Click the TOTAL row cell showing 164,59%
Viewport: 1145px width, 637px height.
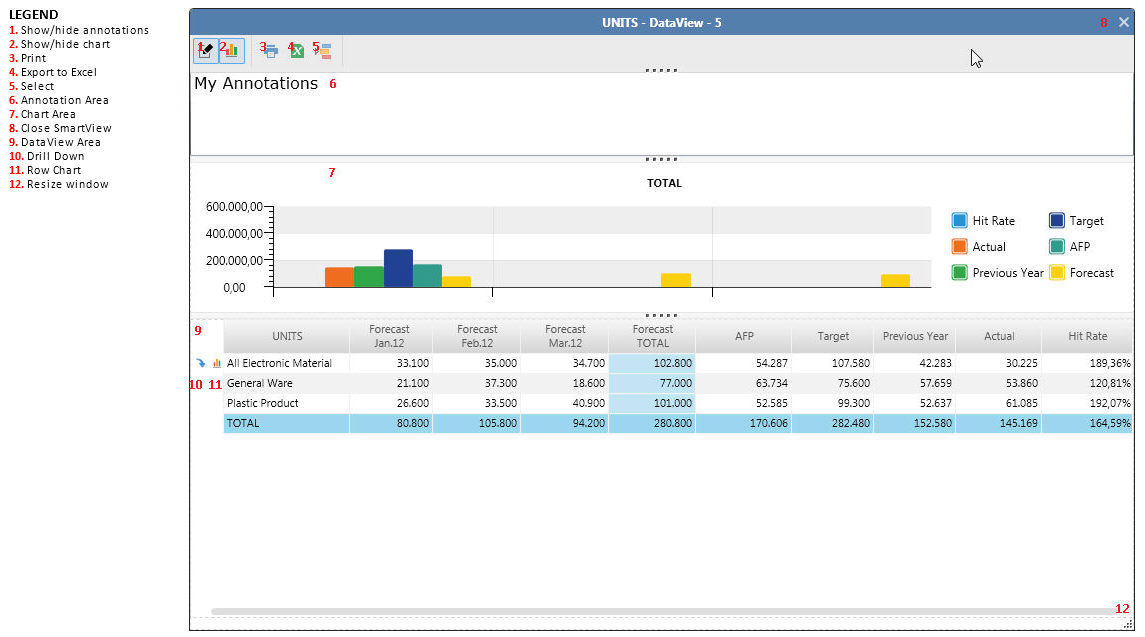[1087, 423]
